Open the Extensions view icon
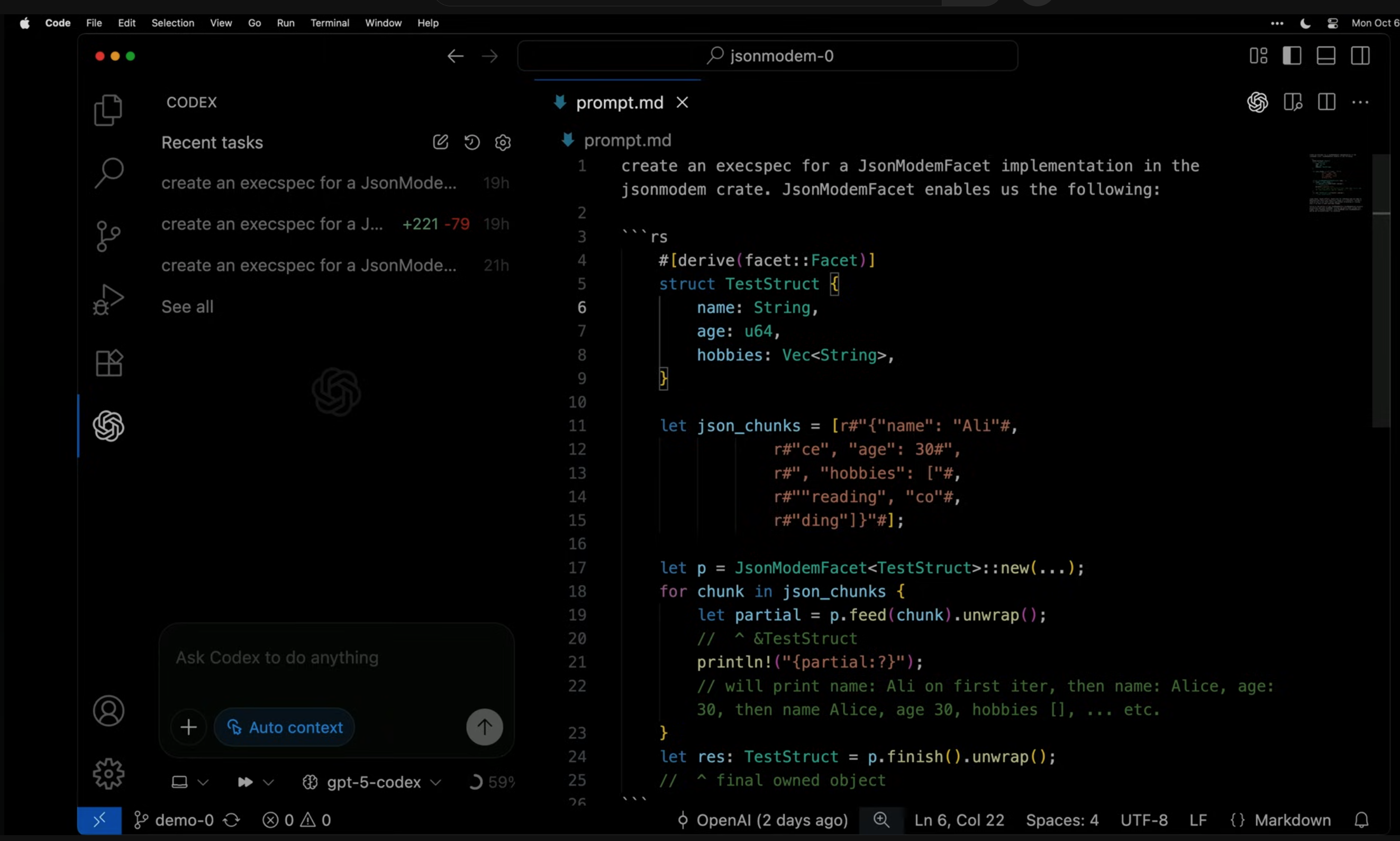 click(x=108, y=363)
